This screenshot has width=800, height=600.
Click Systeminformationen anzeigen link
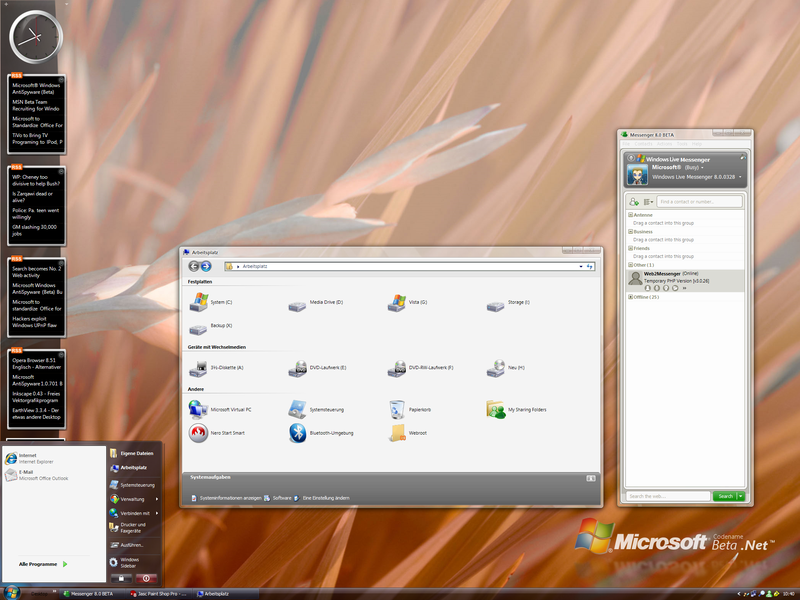pos(229,497)
